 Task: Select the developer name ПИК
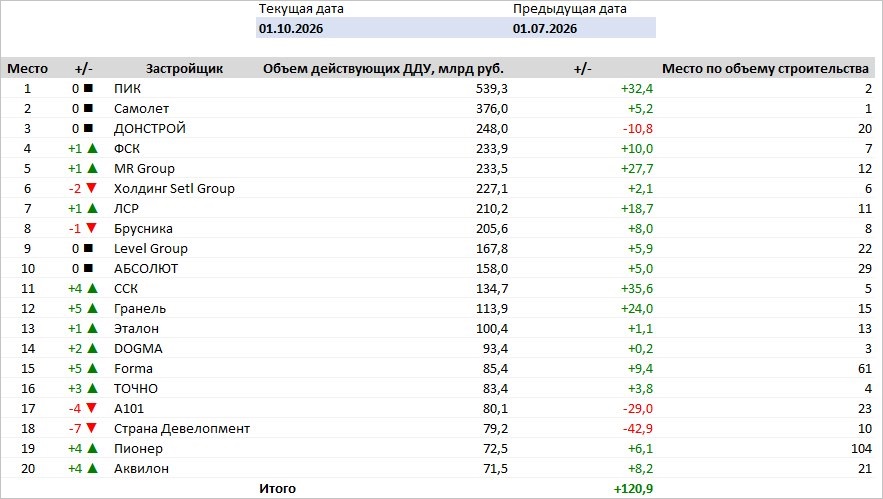(x=127, y=88)
